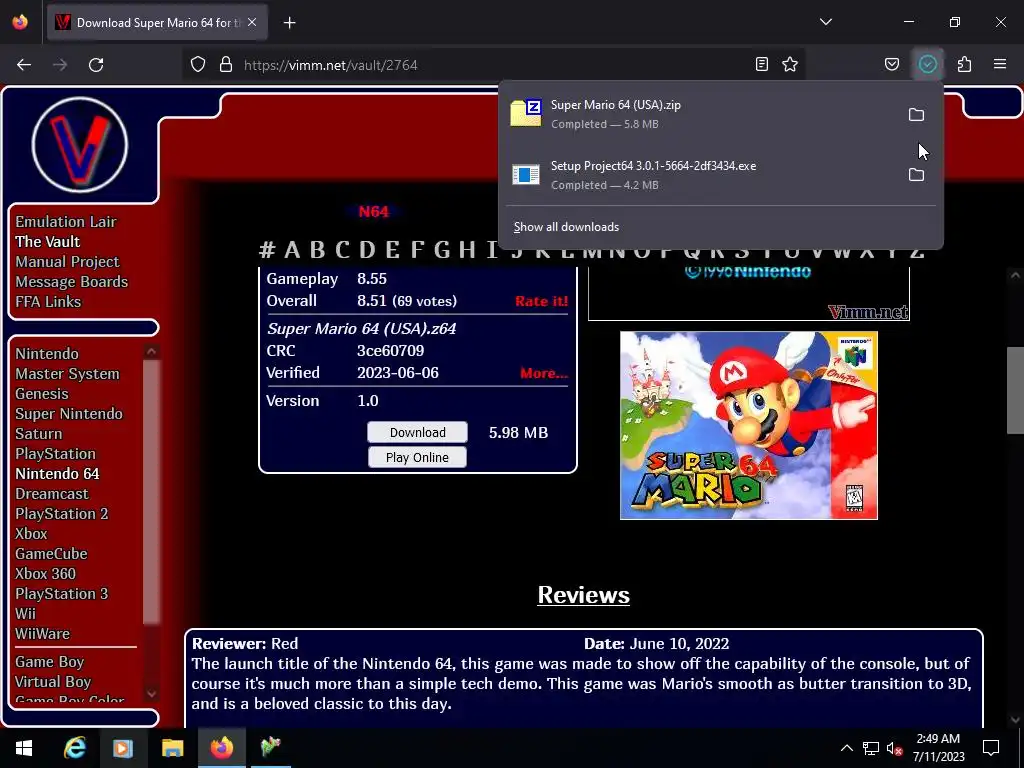This screenshot has height=768, width=1024.
Task: Open Emulation Lair link
Action: [66, 222]
